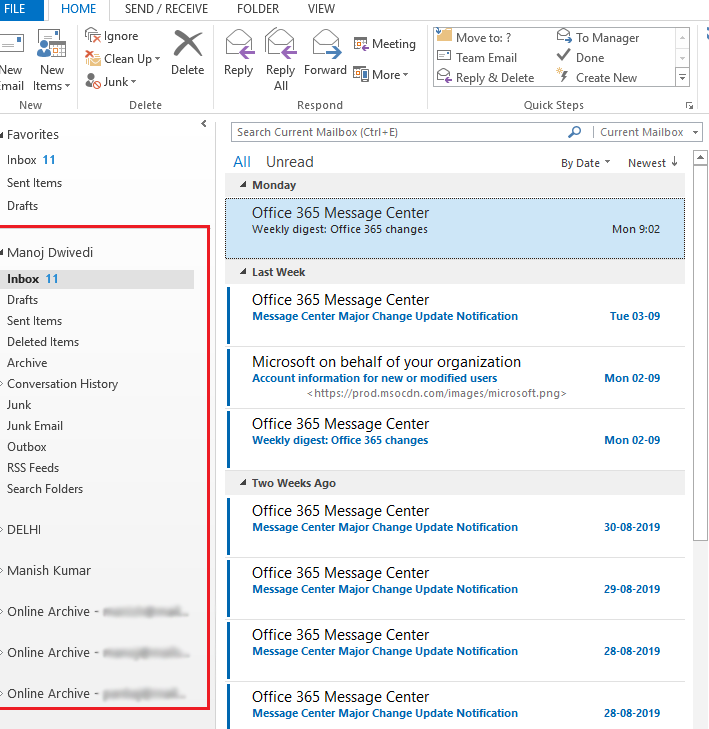Reply with a Meeting request

coord(384,44)
